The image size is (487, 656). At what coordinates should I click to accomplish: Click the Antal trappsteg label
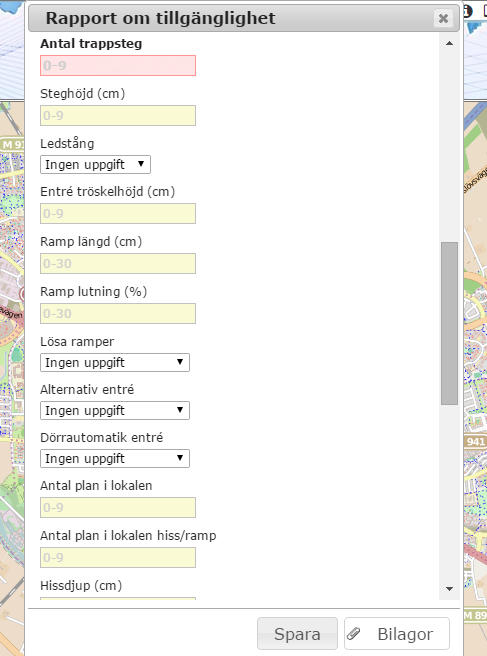pos(91,44)
